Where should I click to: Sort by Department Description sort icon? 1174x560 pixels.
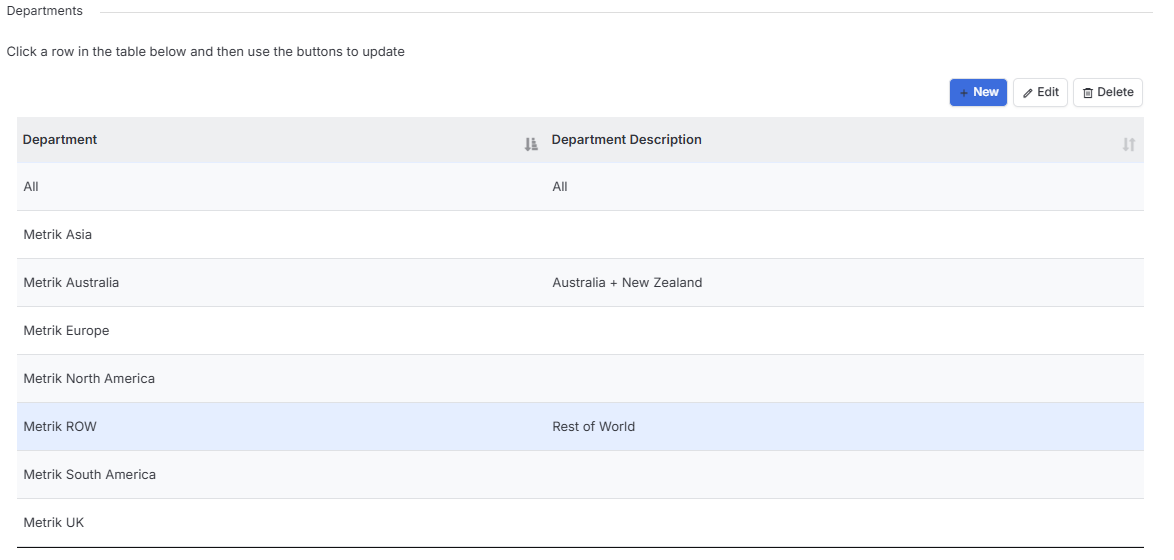[1129, 144]
